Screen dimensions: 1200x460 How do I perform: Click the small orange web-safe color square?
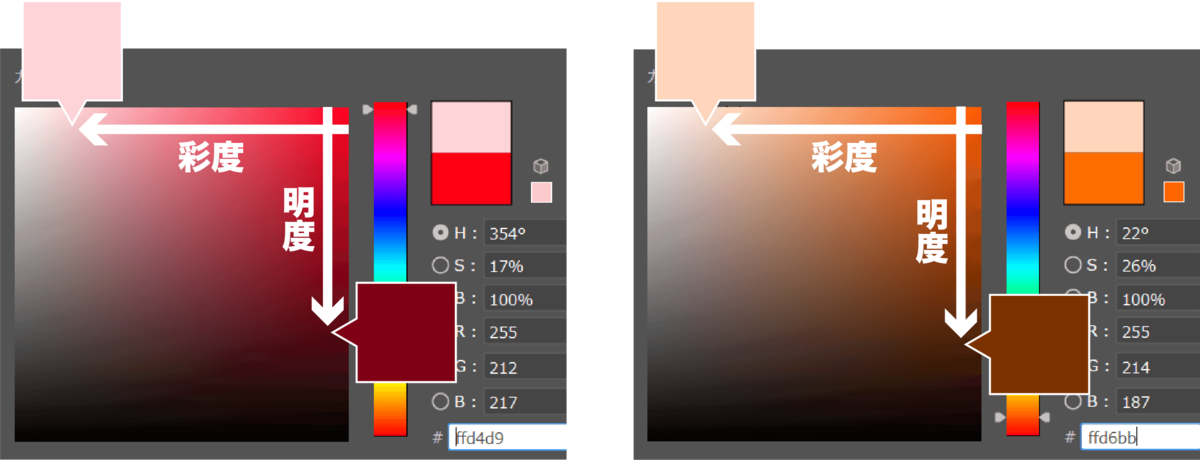point(1174,191)
